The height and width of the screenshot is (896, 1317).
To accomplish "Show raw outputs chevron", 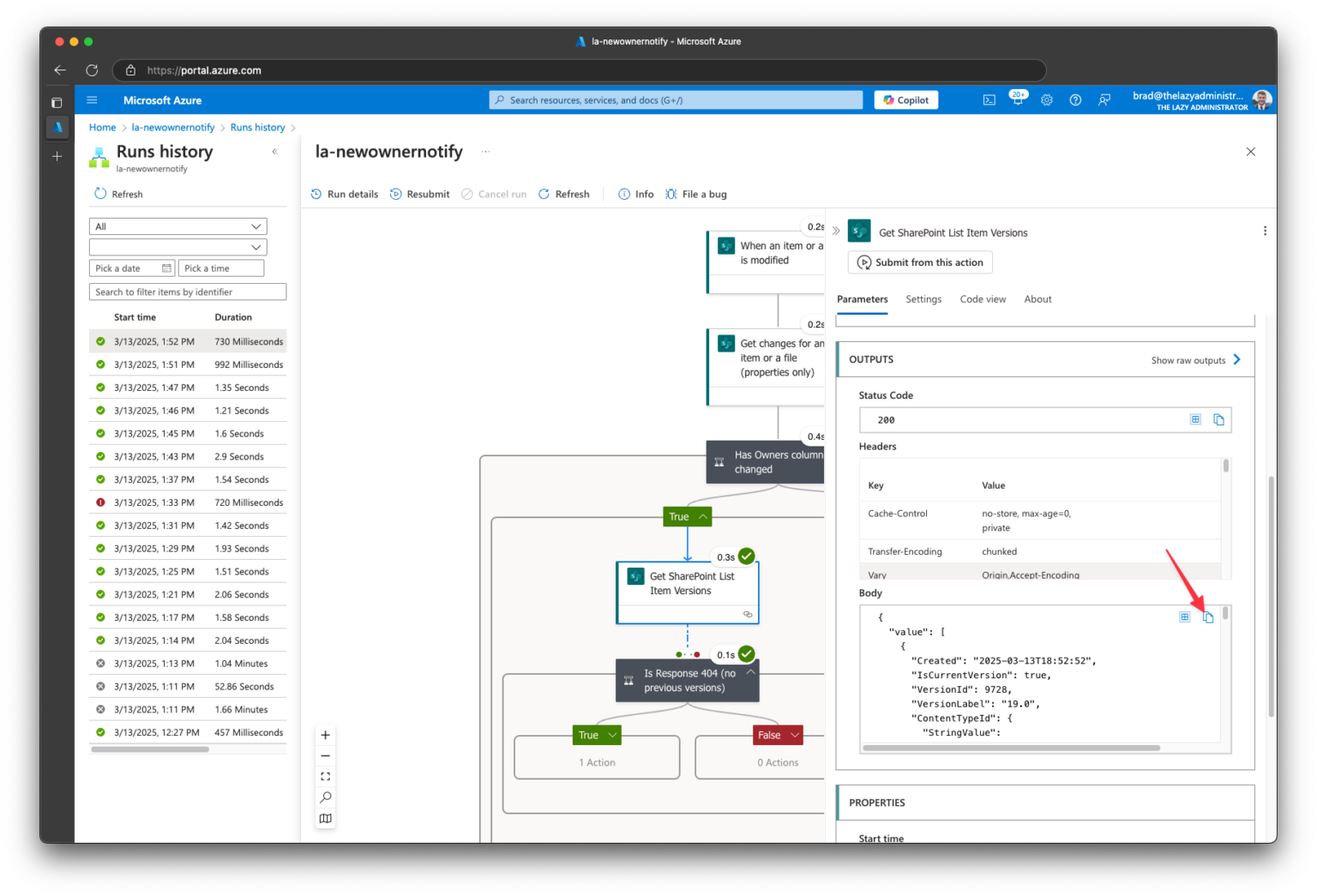I will (x=1236, y=359).
